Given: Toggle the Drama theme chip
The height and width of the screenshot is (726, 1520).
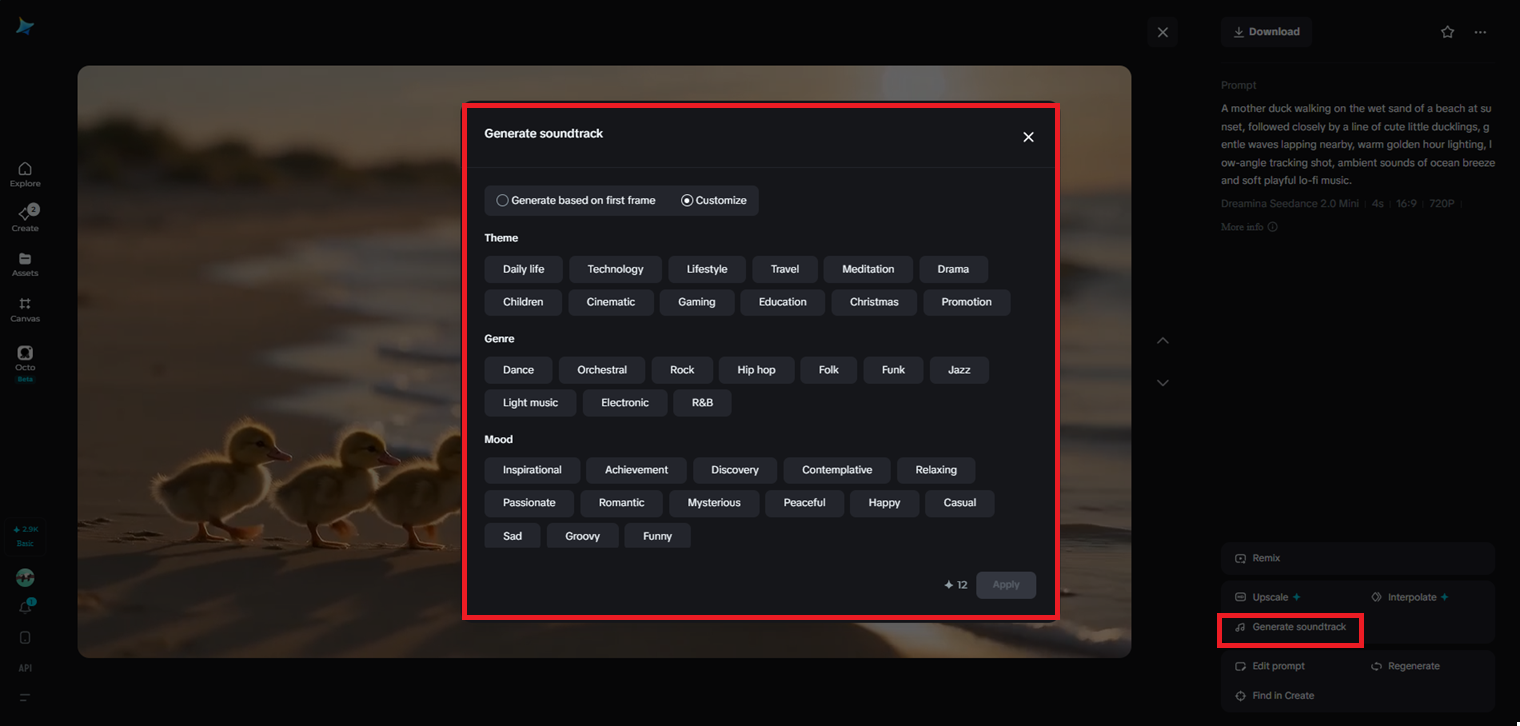Looking at the screenshot, I should click(x=953, y=269).
